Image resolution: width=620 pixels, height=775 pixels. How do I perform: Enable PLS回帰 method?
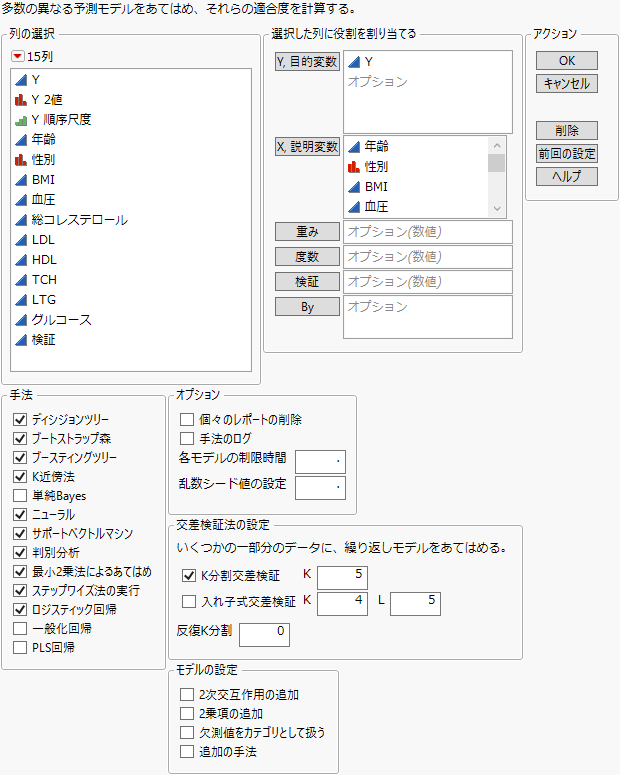20,647
